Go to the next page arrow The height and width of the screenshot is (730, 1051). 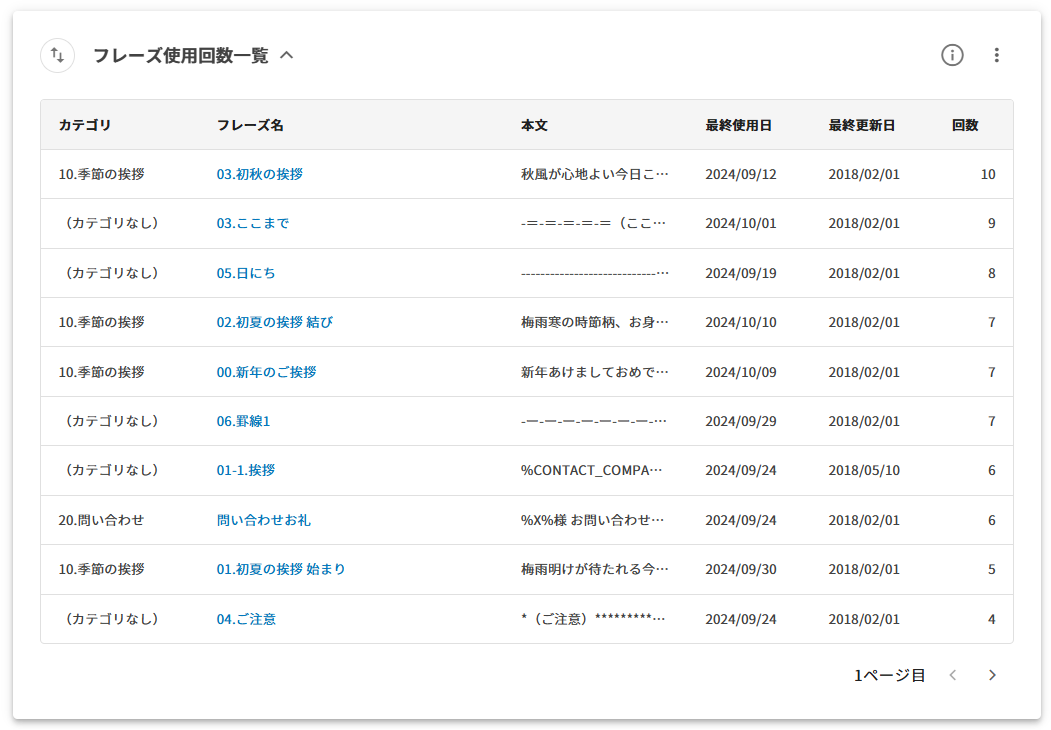[992, 676]
